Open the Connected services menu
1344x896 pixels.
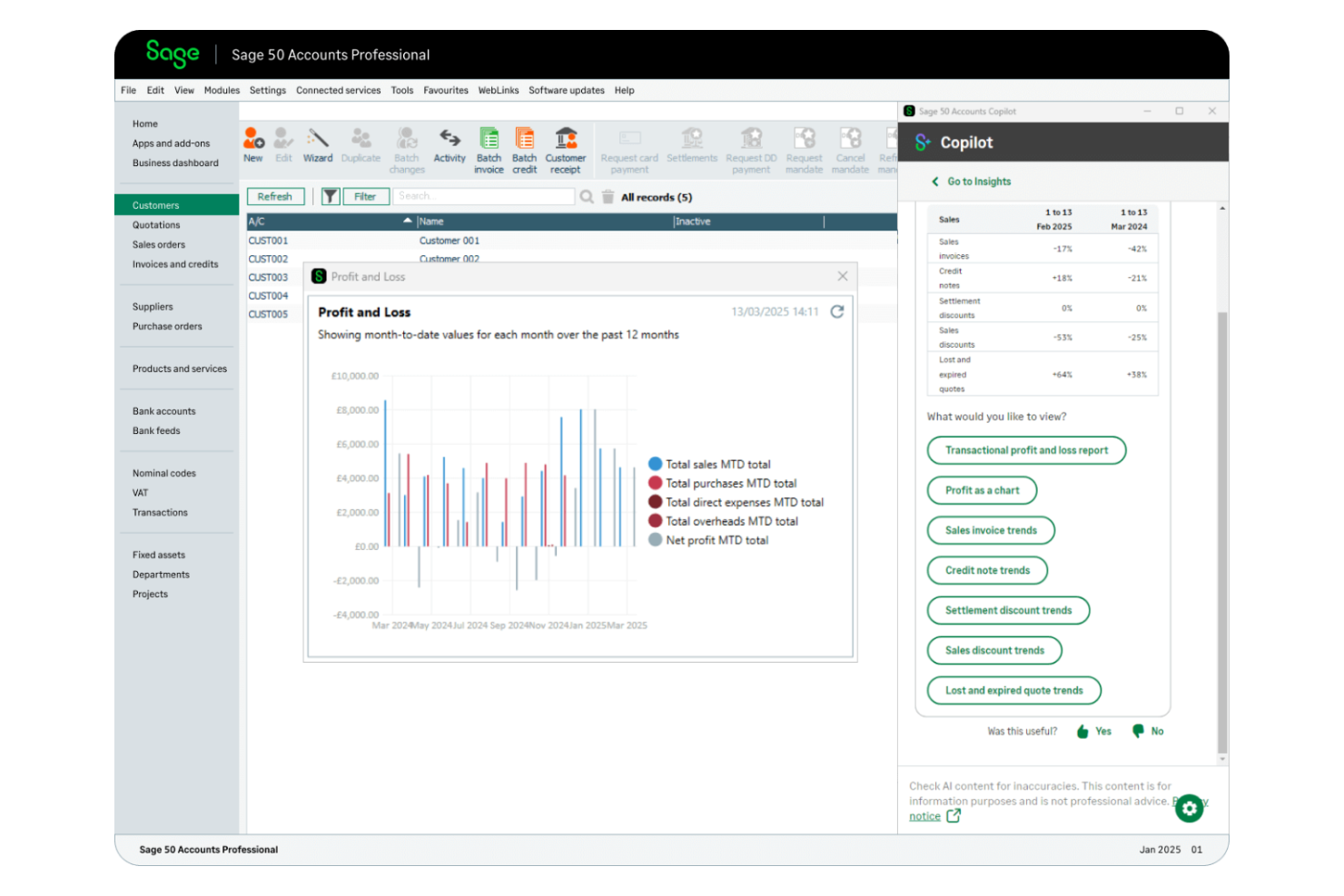click(x=339, y=91)
